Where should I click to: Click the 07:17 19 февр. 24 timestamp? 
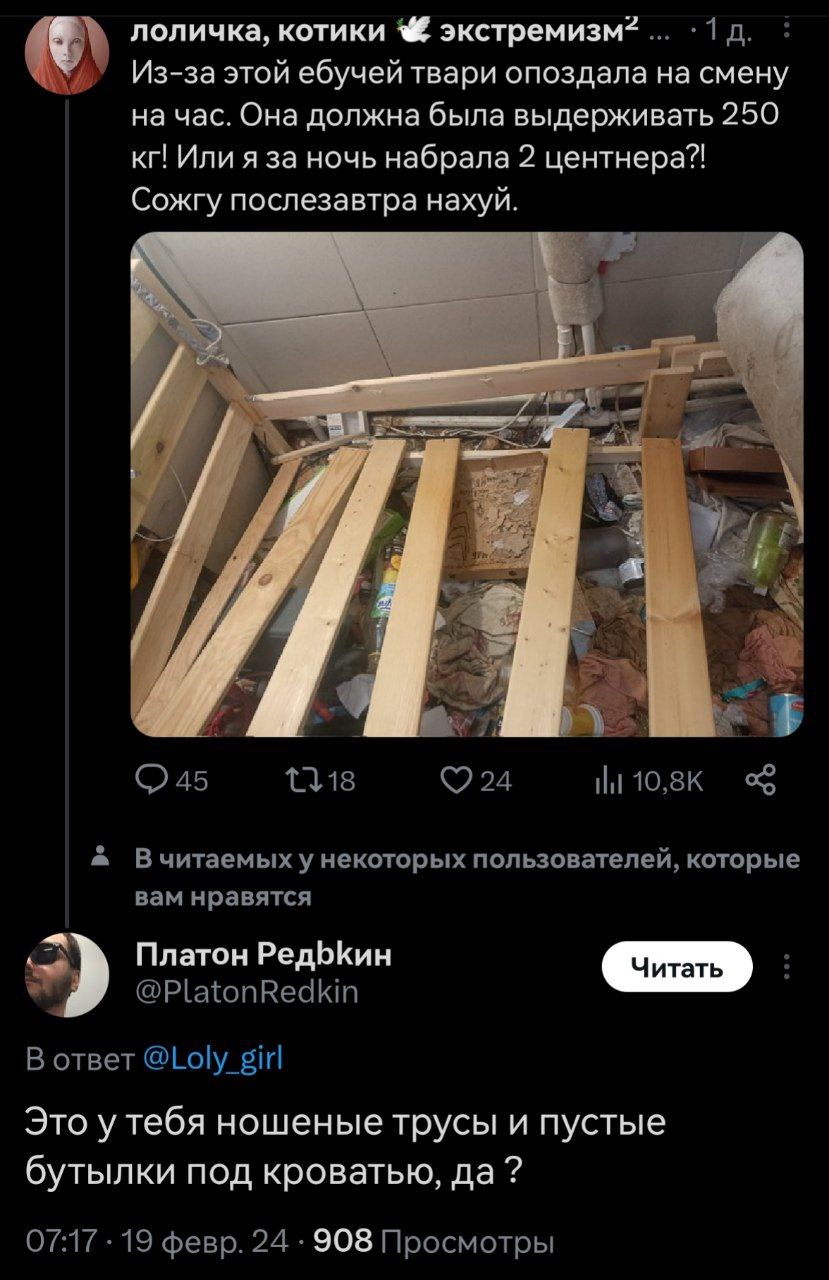click(x=176, y=1242)
